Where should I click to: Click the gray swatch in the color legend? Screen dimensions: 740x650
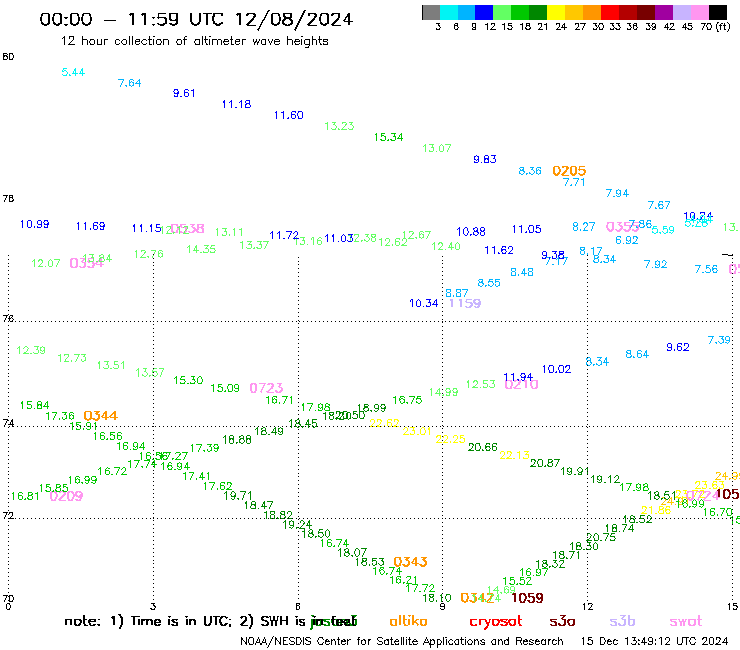tap(431, 12)
